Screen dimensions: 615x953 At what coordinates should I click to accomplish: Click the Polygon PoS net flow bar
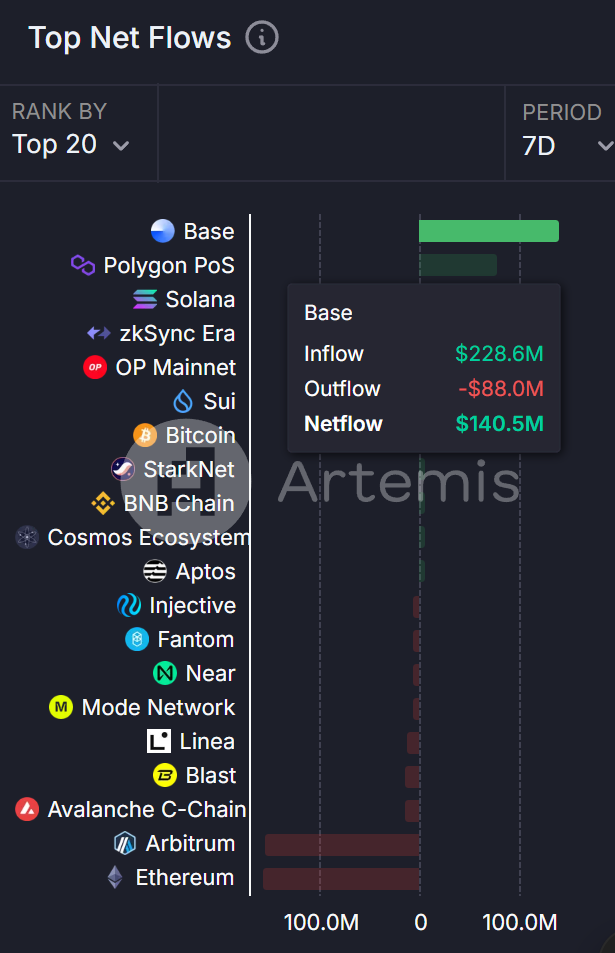point(457,265)
